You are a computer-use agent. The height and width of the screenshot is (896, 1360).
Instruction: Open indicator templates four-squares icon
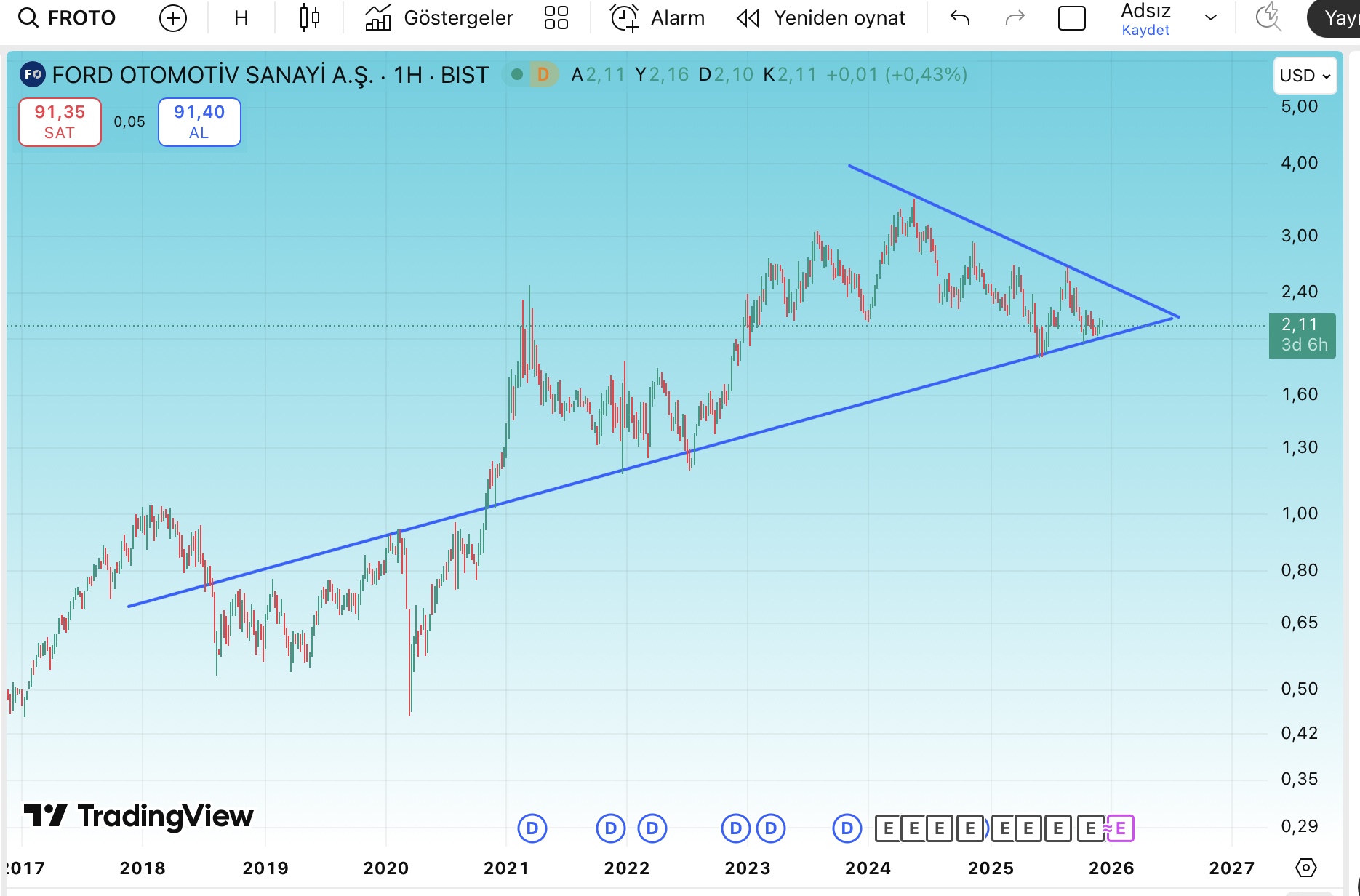click(556, 17)
